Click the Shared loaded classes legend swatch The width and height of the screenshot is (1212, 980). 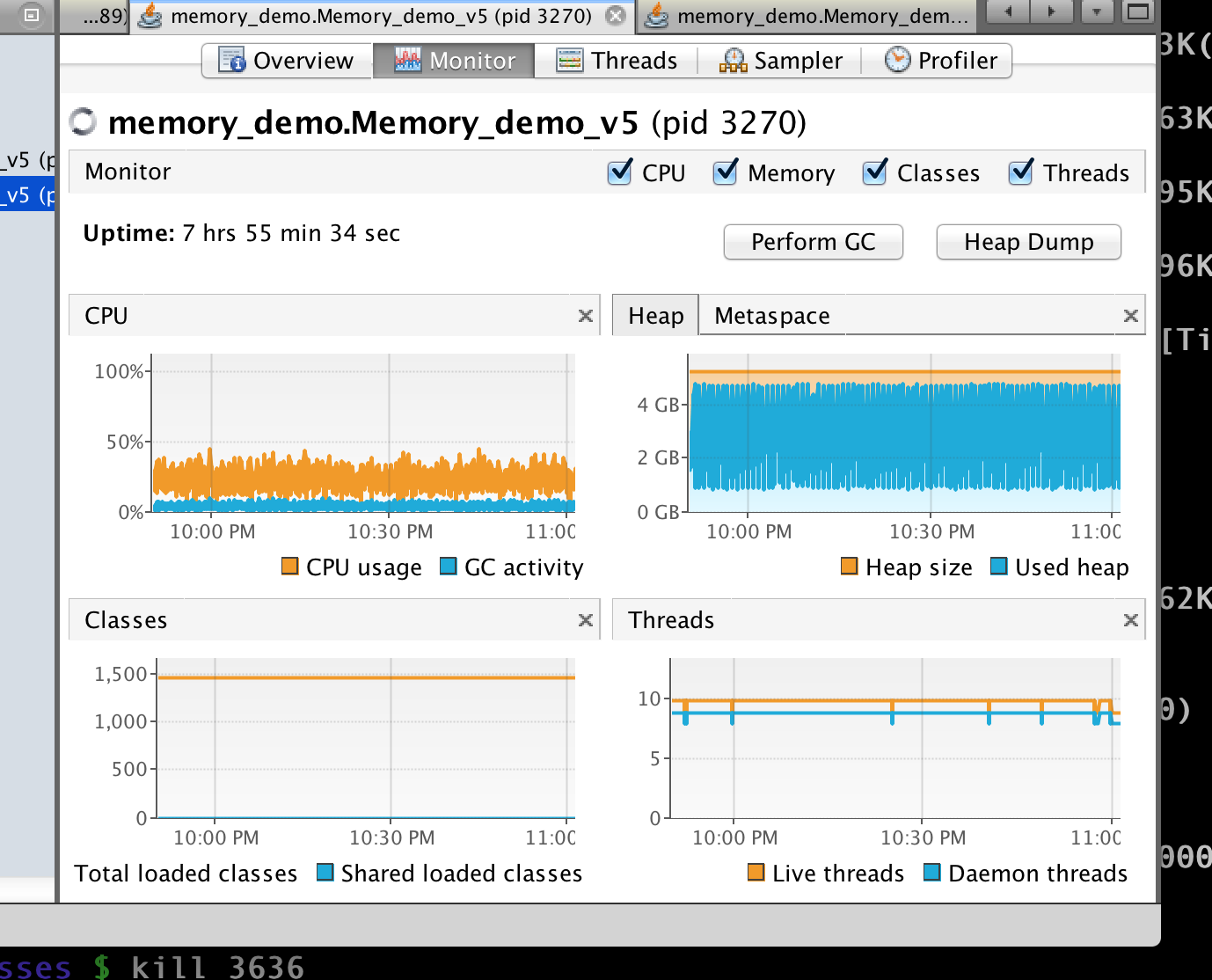325,872
